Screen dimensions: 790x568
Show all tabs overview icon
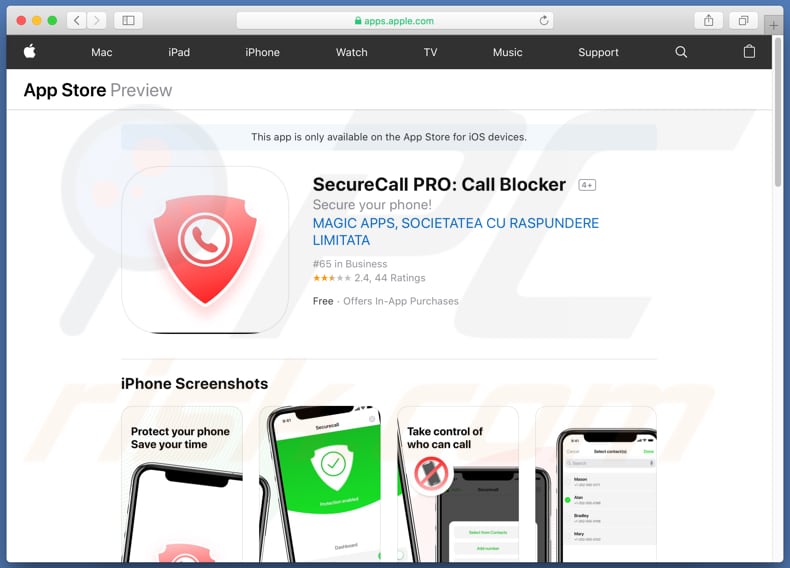click(x=743, y=21)
